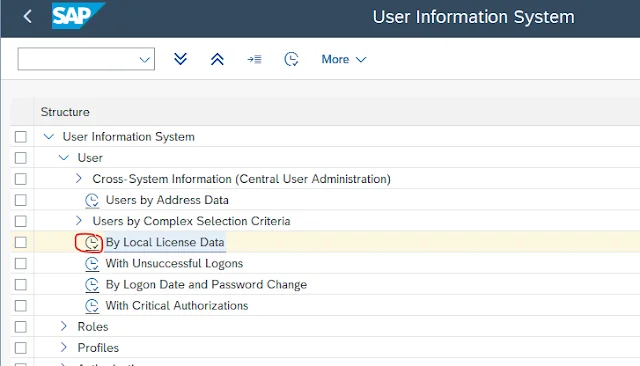The image size is (640, 366).
Task: Click the Profiles tree label
Action: 98,348
